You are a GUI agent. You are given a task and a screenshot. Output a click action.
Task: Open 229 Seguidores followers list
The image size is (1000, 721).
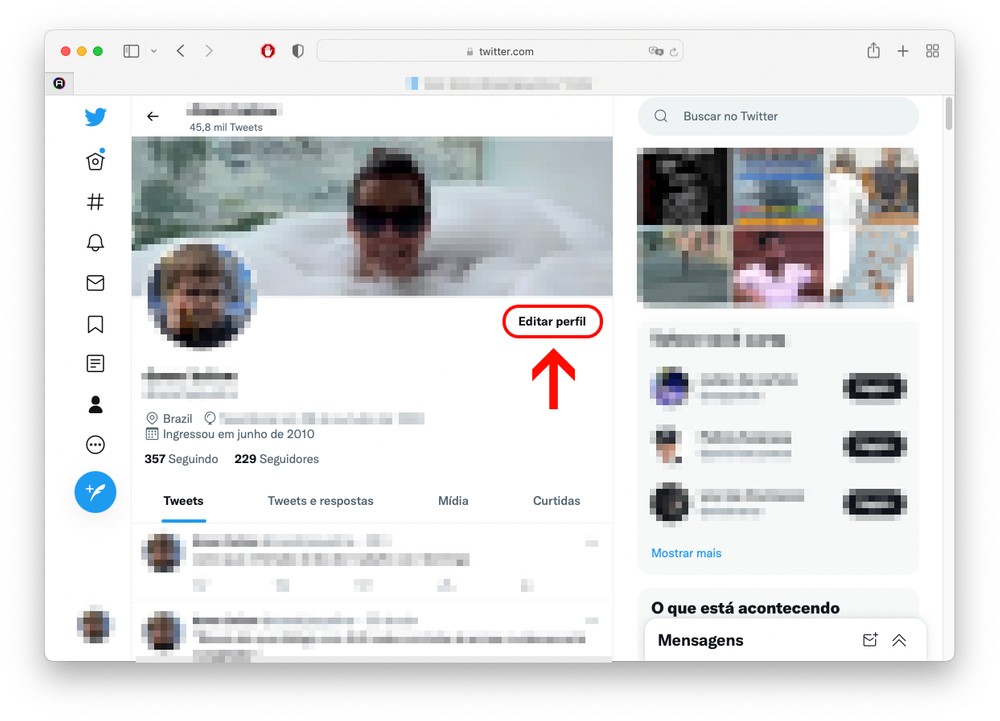pyautogui.click(x=276, y=459)
